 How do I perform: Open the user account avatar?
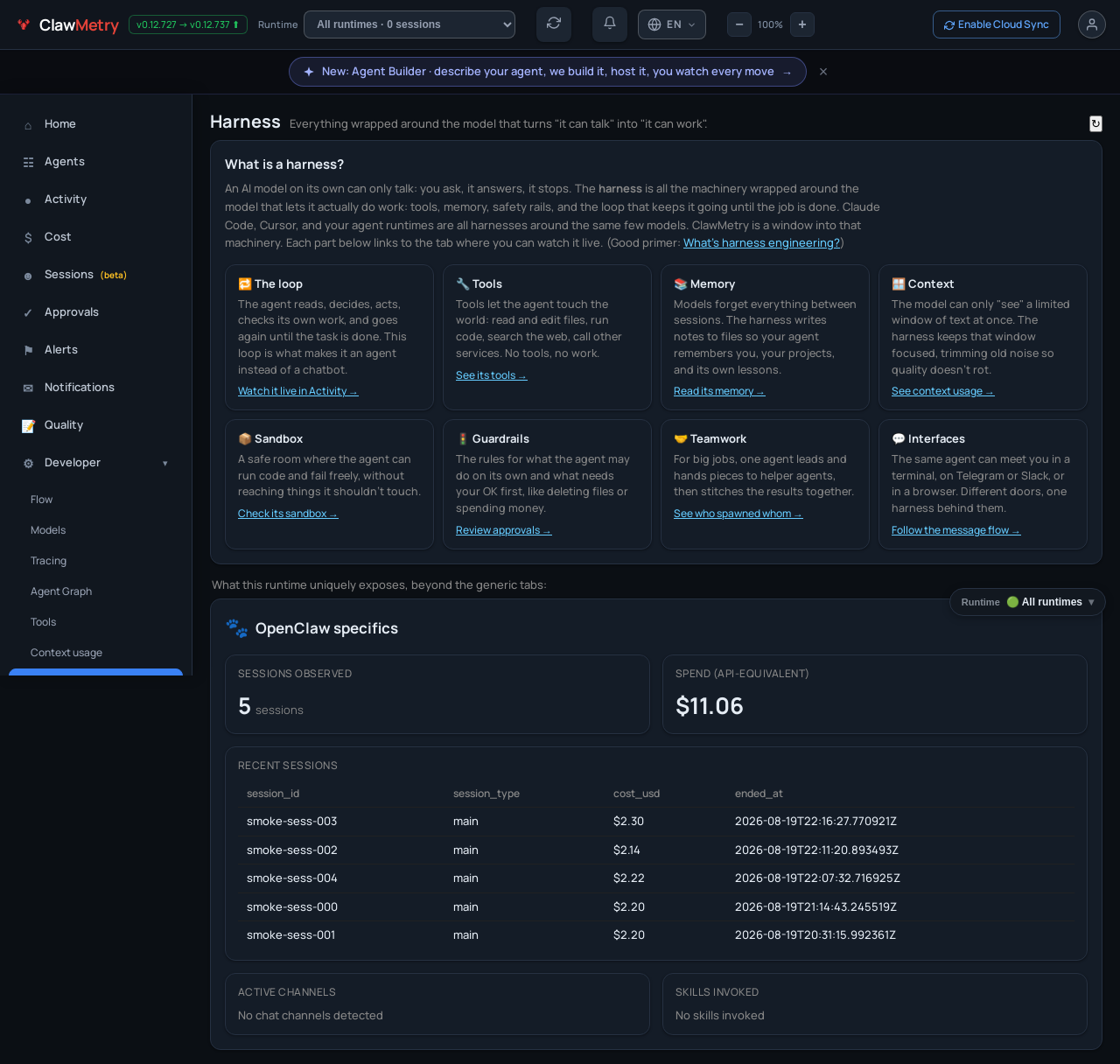[1092, 24]
